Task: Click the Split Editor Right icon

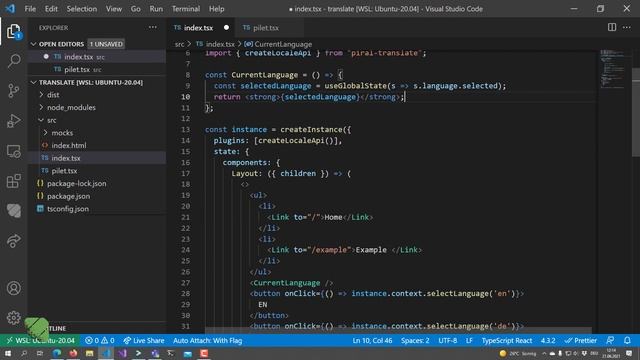Action: pos(611,27)
